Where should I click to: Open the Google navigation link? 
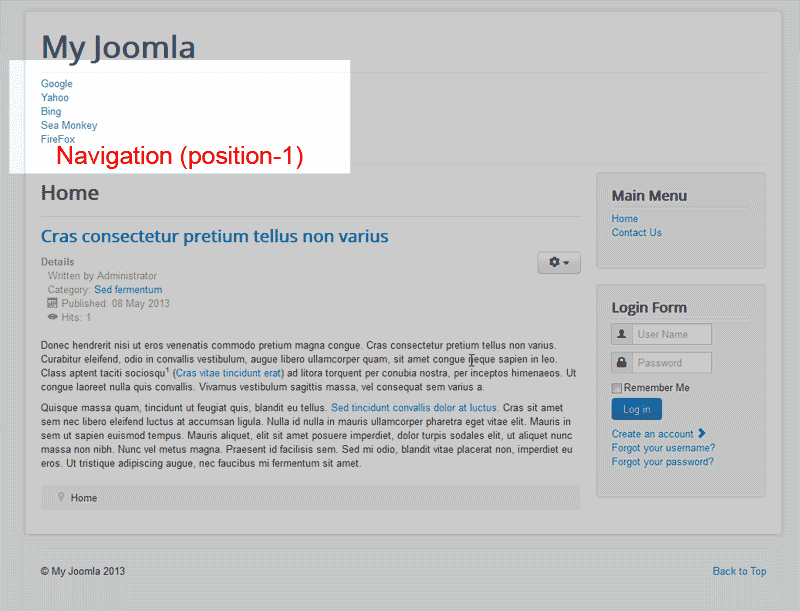point(56,84)
